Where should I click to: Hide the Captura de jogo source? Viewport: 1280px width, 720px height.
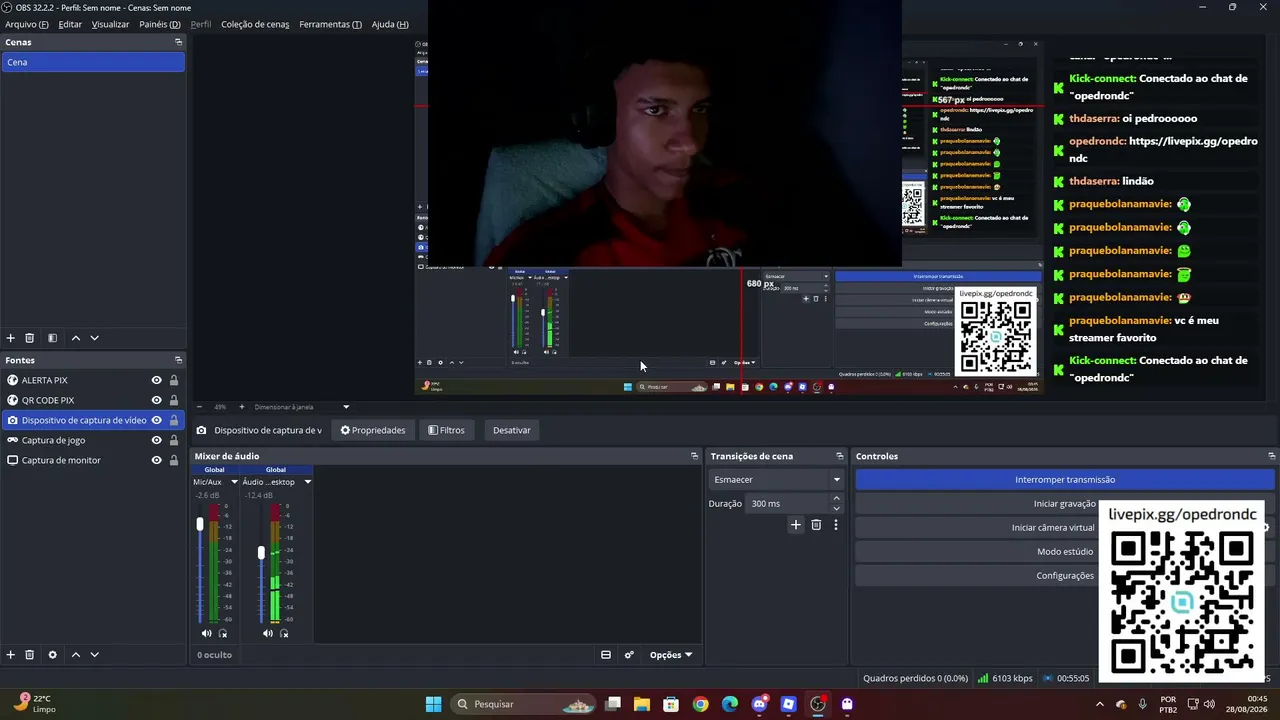point(156,440)
